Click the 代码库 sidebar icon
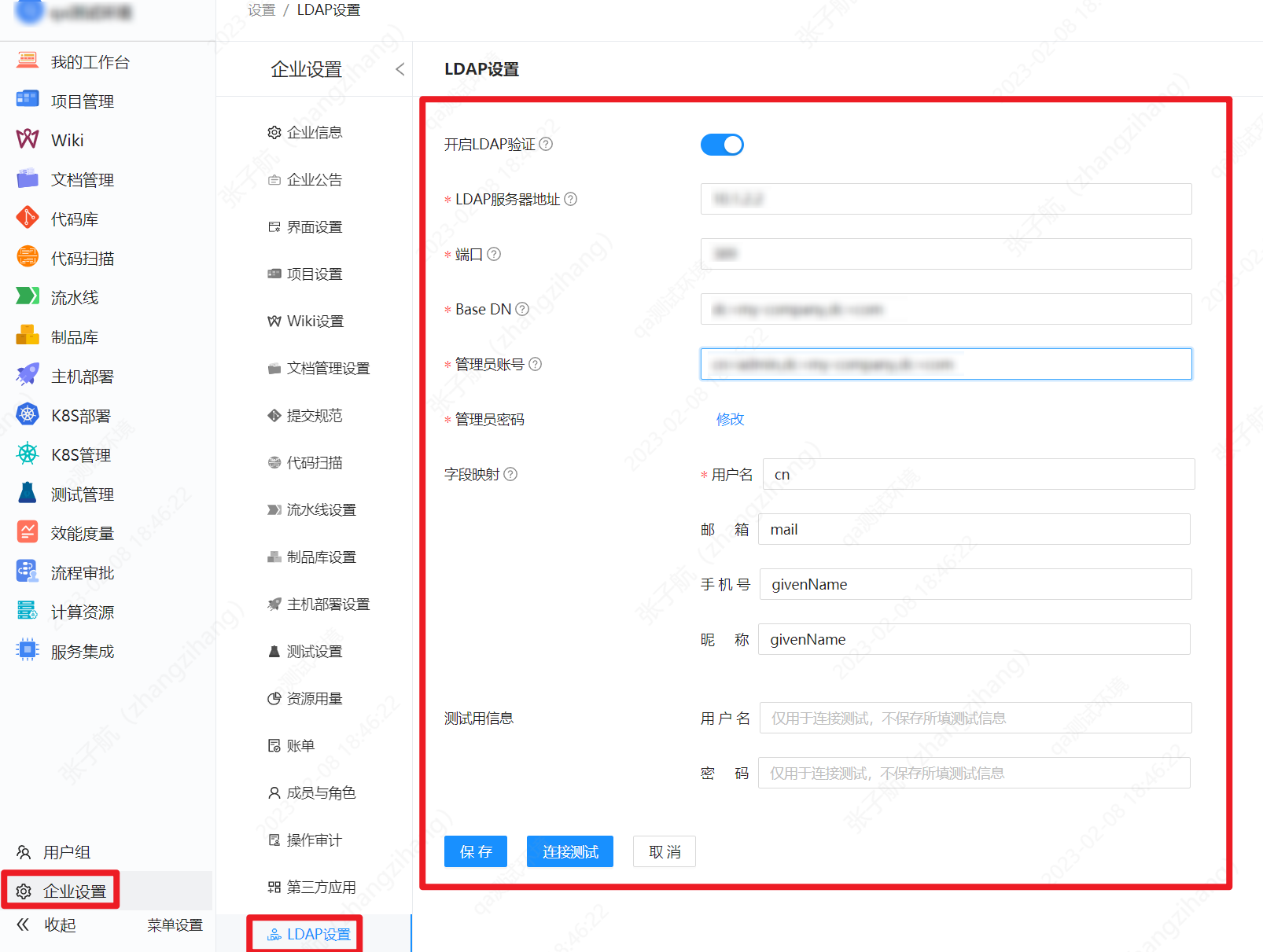Viewport: 1263px width, 952px height. coord(73,218)
